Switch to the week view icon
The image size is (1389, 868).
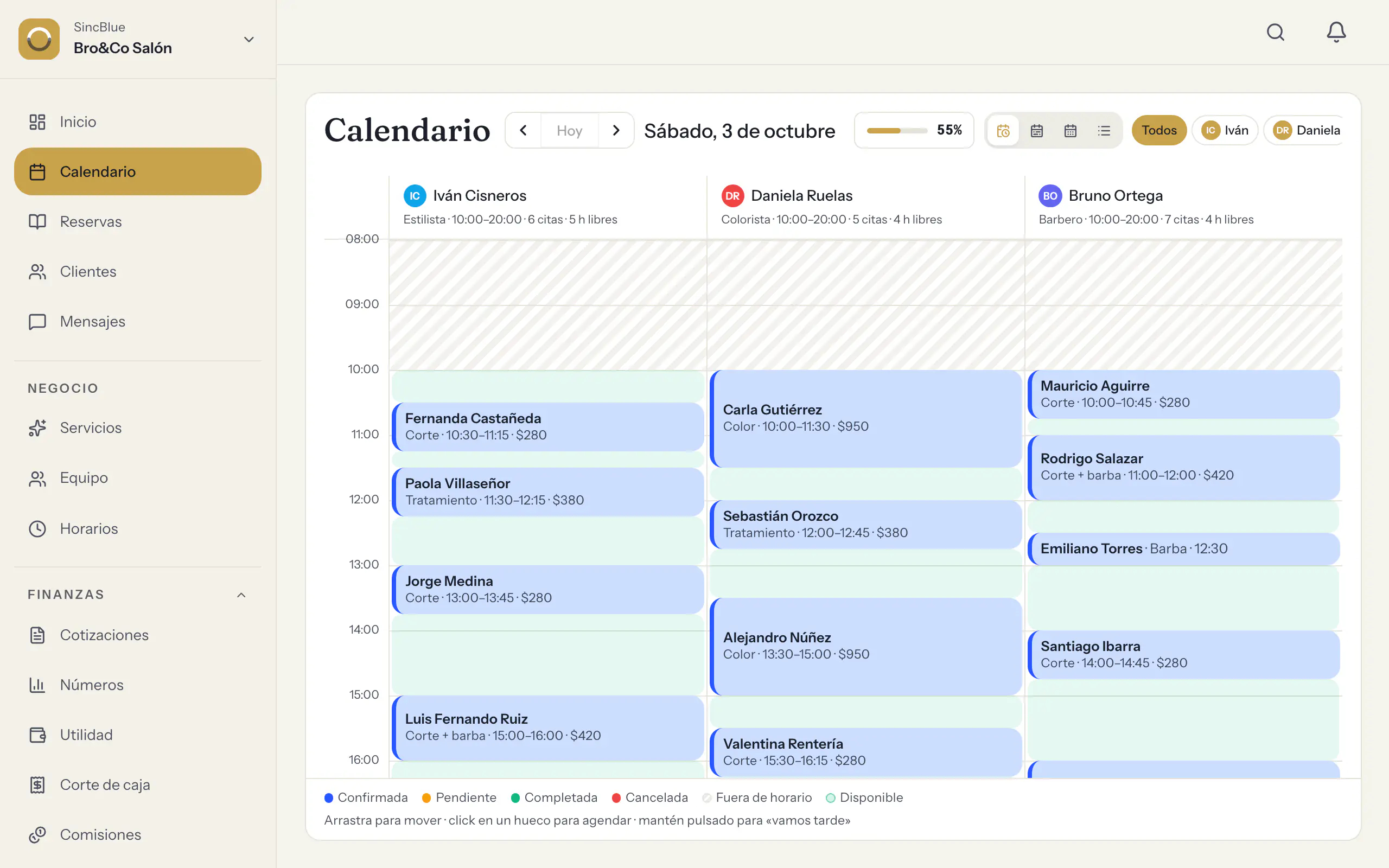pos(1036,131)
